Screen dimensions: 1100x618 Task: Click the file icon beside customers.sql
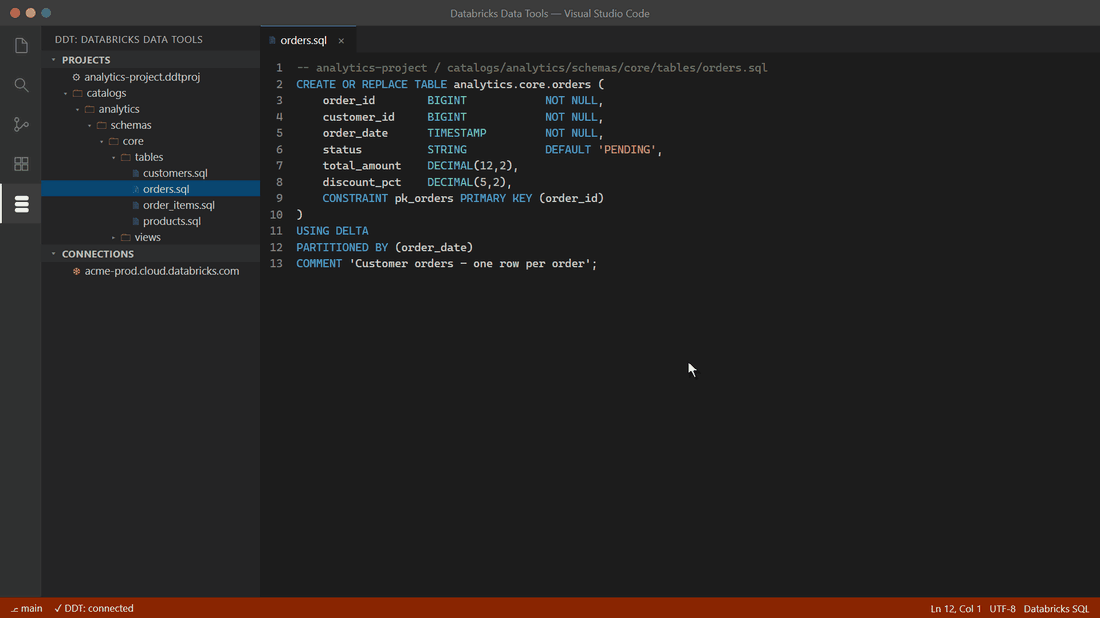point(136,173)
